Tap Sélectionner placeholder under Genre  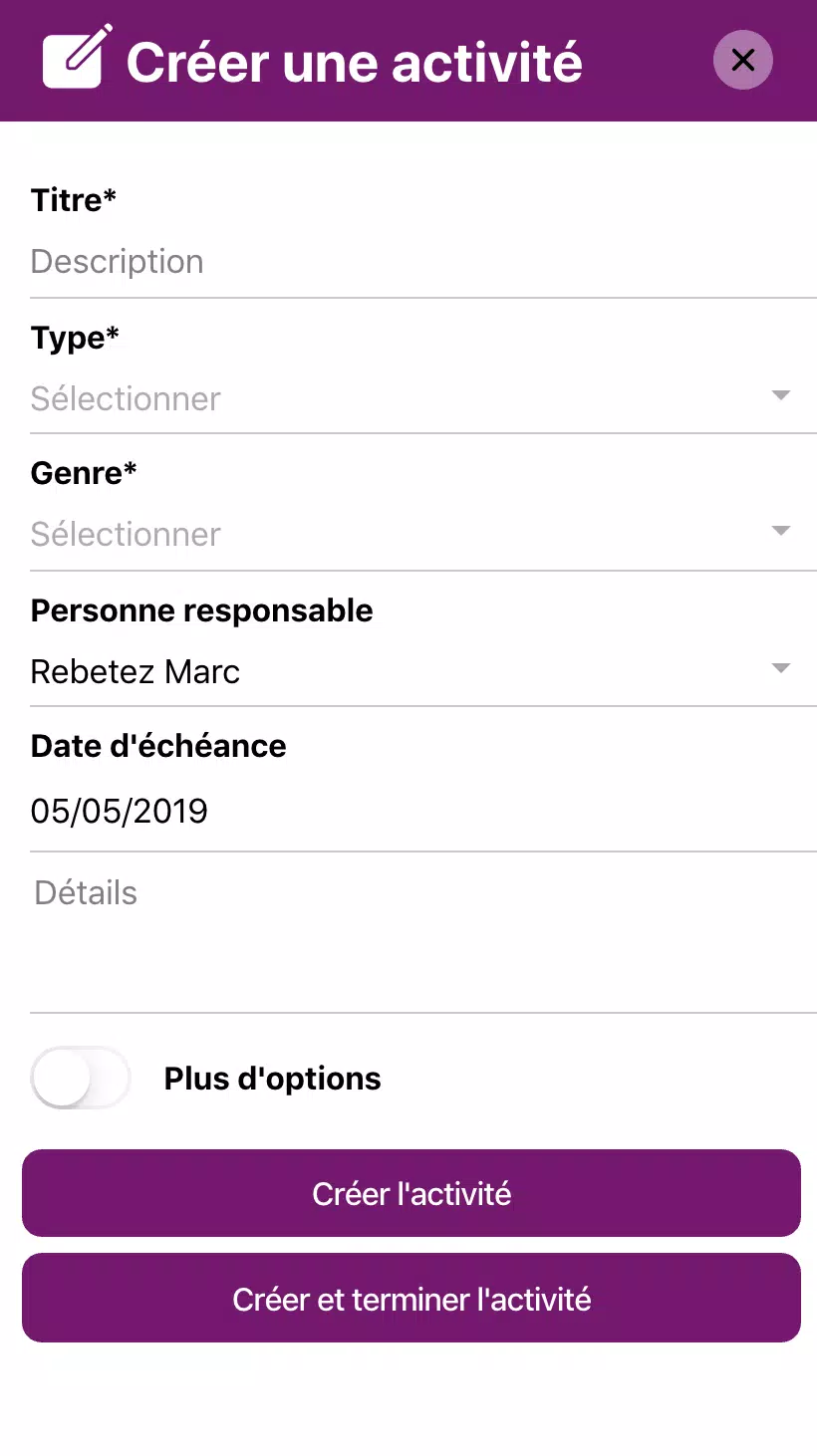coord(126,534)
